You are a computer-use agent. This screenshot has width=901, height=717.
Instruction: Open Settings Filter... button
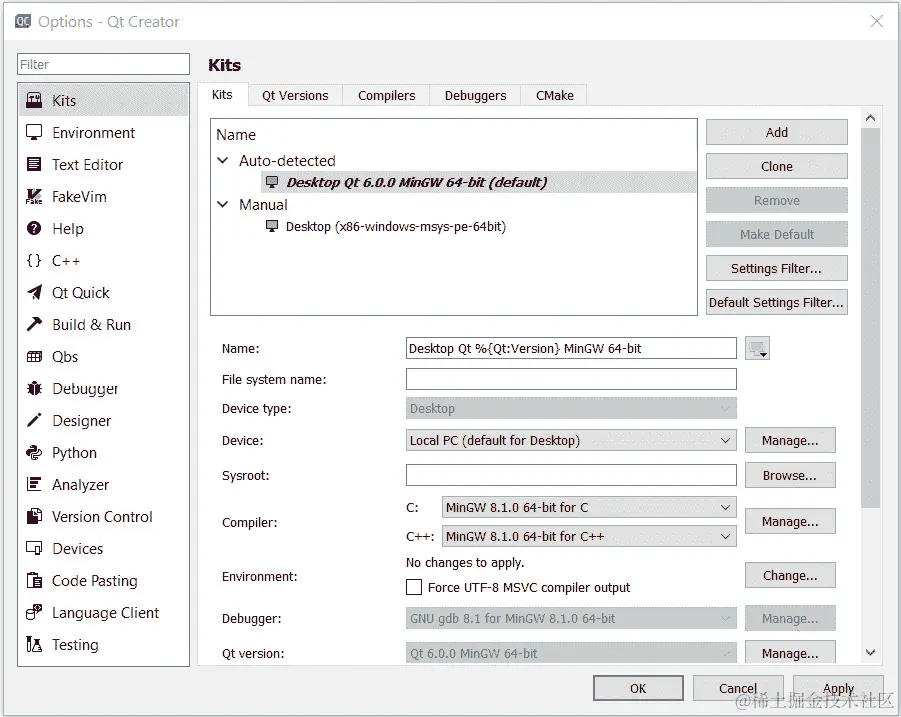[776, 268]
